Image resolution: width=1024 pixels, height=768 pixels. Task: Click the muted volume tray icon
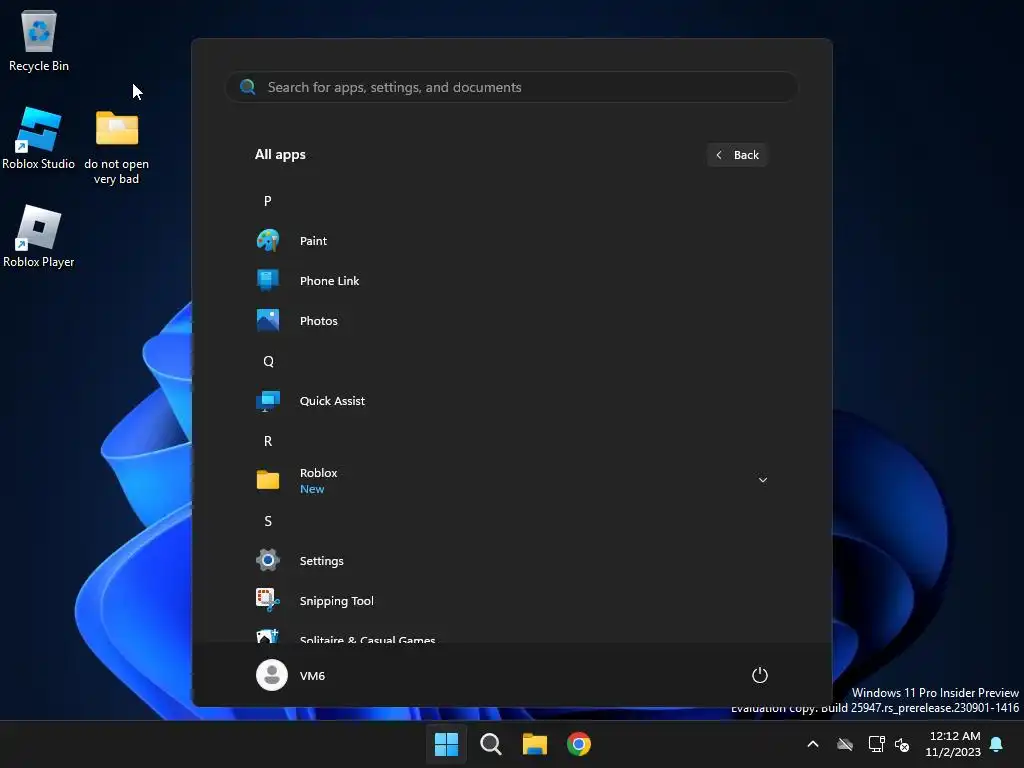coord(903,744)
